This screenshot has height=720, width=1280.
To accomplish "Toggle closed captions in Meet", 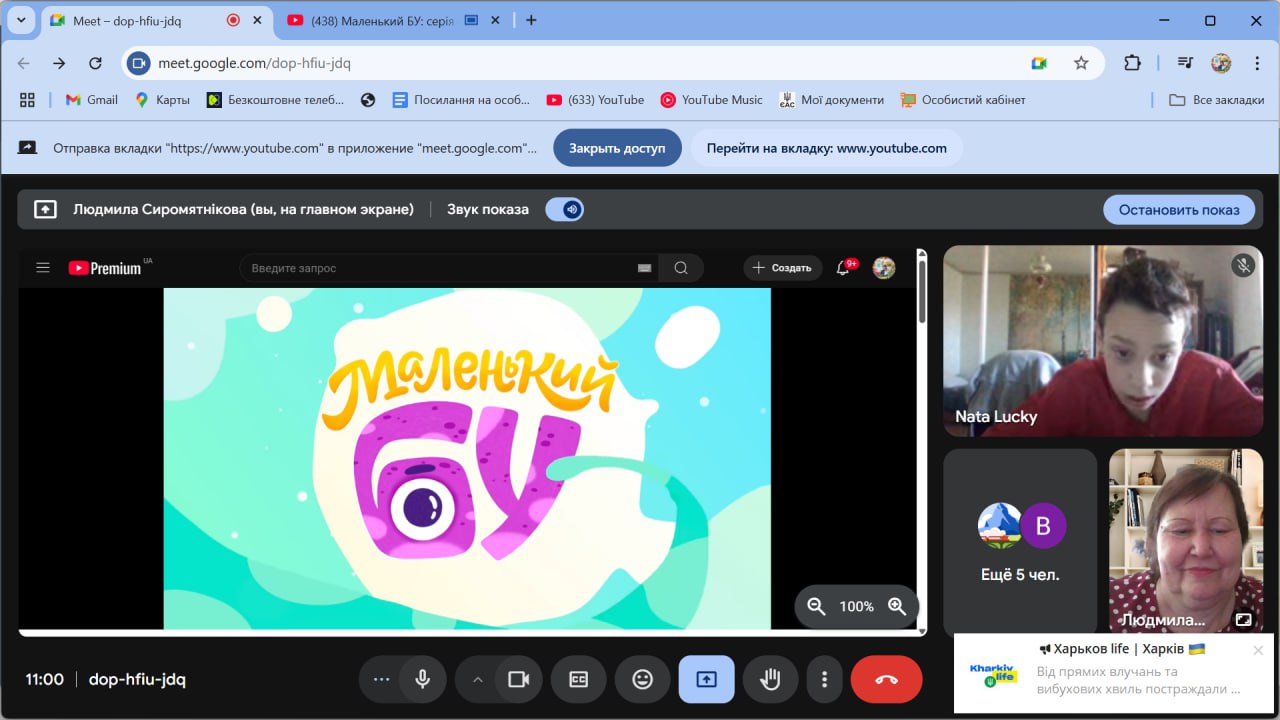I will pyautogui.click(x=579, y=680).
